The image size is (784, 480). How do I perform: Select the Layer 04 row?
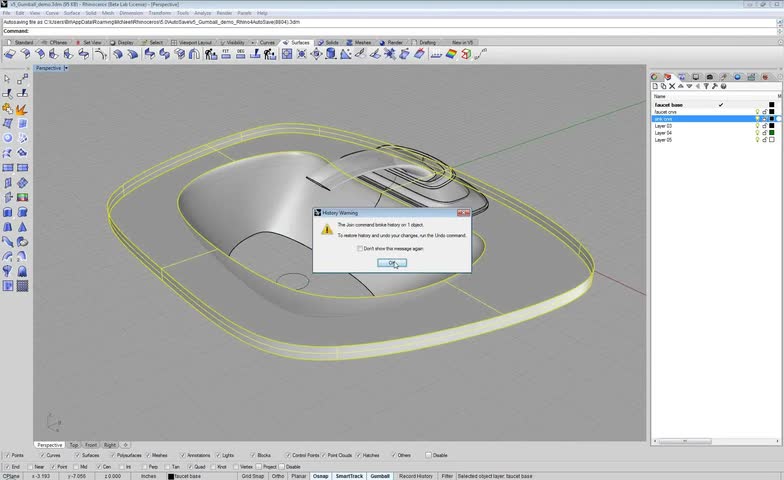click(x=715, y=133)
